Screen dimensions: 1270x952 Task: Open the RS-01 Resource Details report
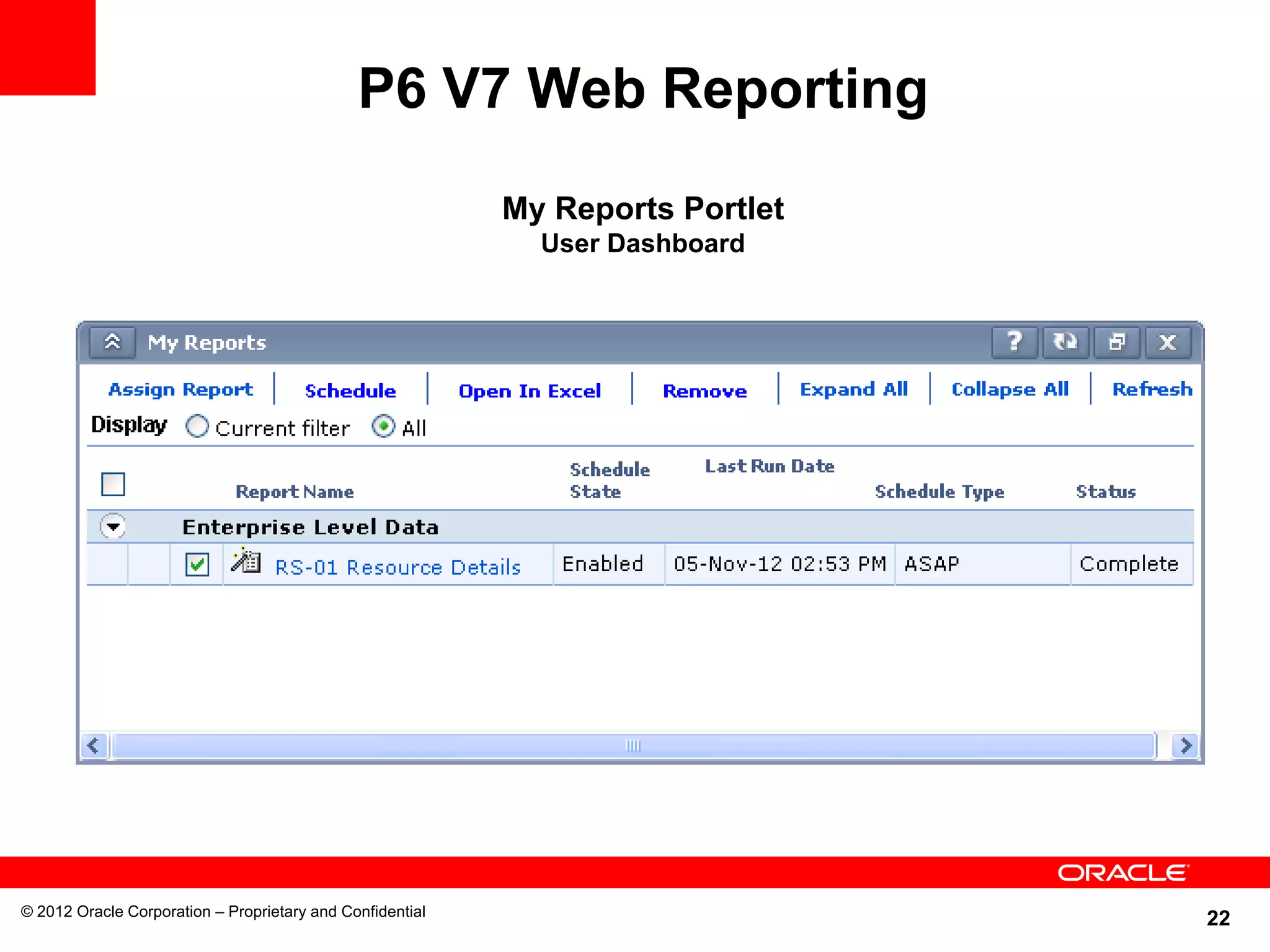coord(398,567)
